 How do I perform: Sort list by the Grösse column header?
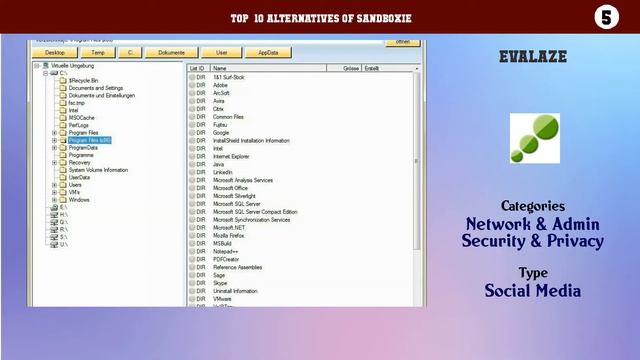pos(344,68)
